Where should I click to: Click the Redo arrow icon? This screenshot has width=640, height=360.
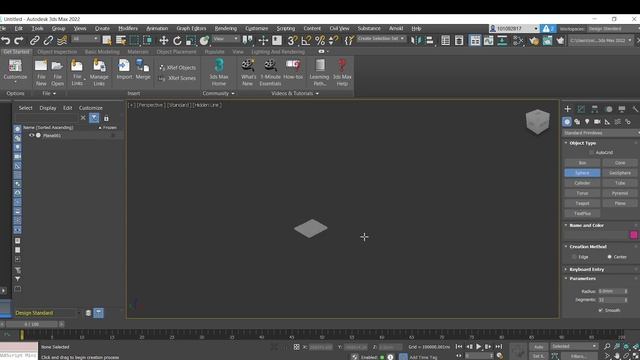pos(19,40)
